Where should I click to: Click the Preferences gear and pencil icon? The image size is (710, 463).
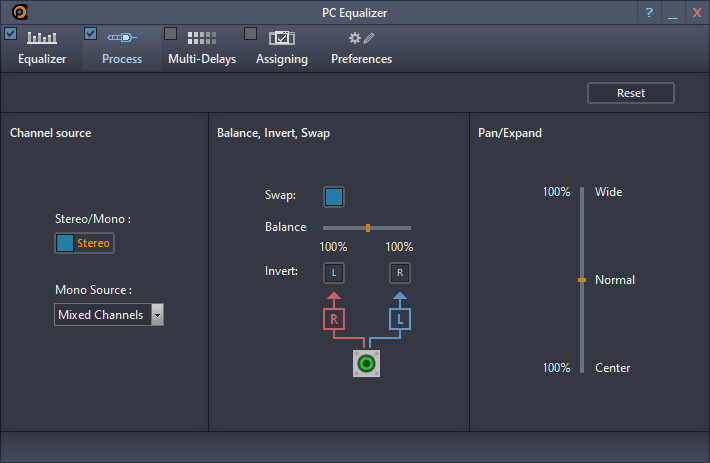tap(361, 38)
